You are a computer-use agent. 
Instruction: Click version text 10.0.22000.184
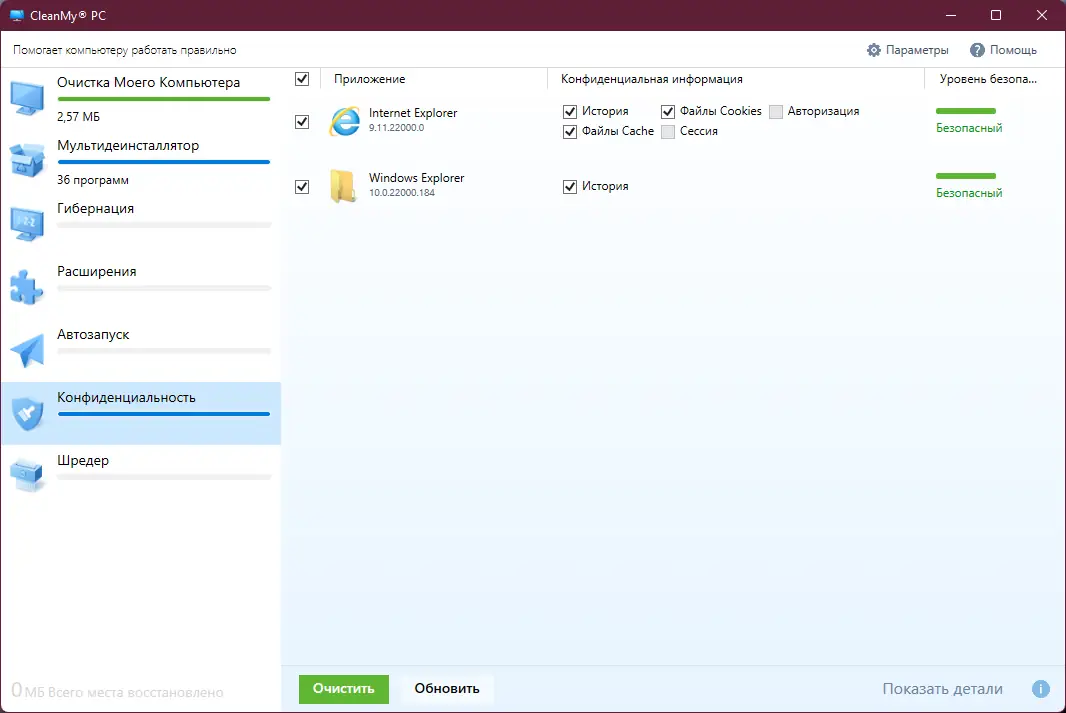[x=402, y=193]
